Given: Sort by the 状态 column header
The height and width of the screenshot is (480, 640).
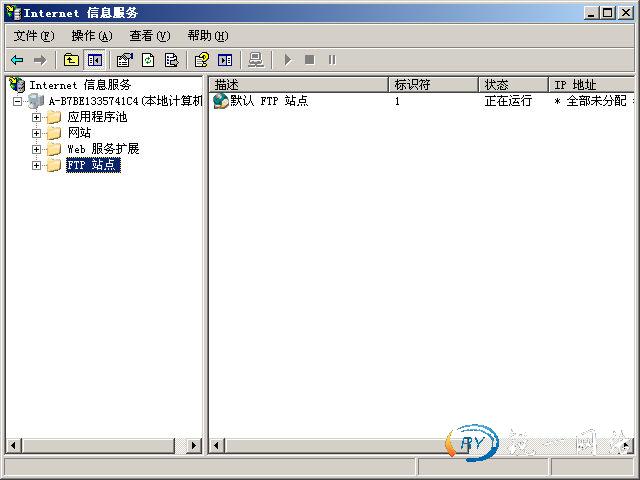Looking at the screenshot, I should [x=513, y=84].
